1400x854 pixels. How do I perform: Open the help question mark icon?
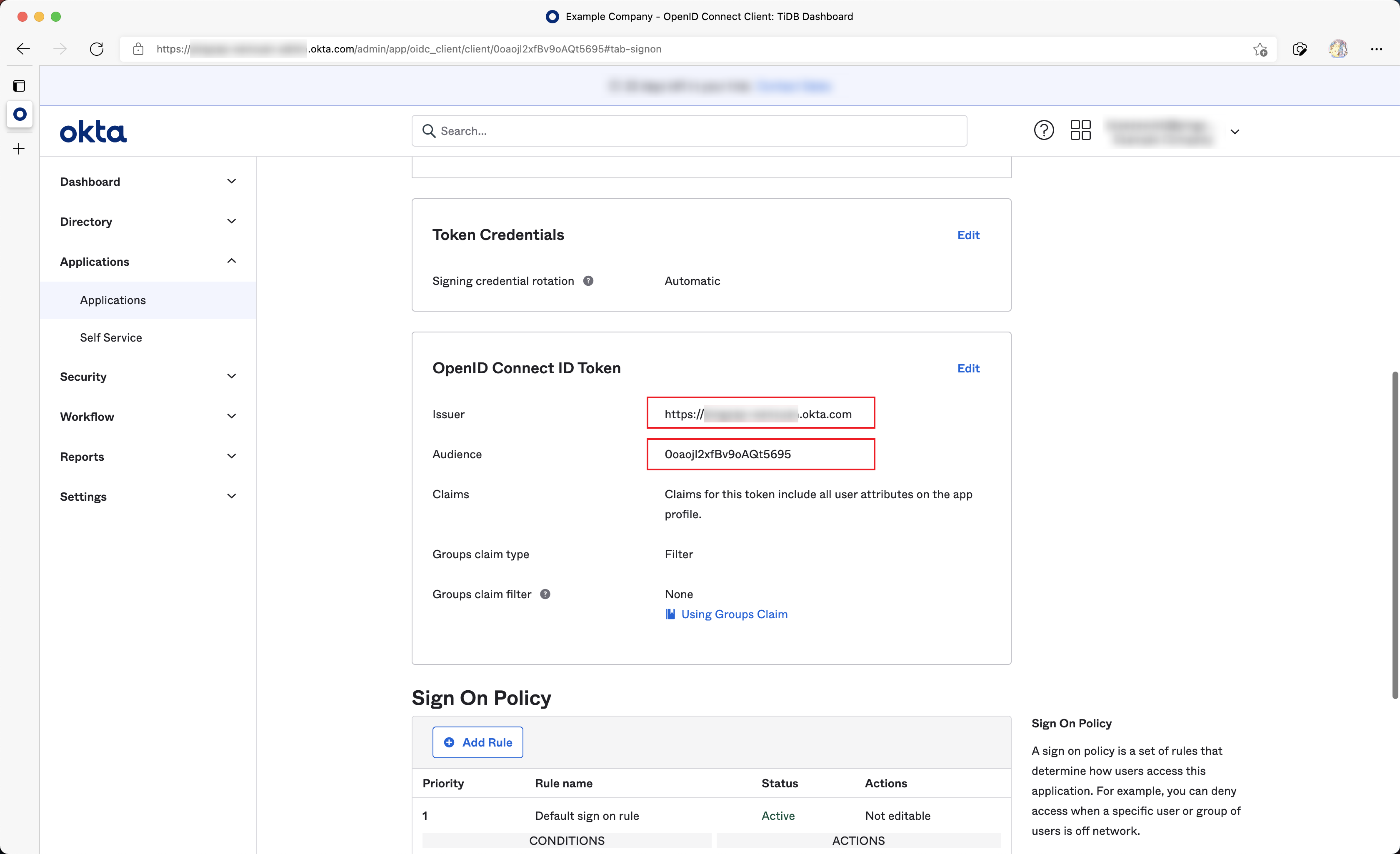(x=1044, y=130)
